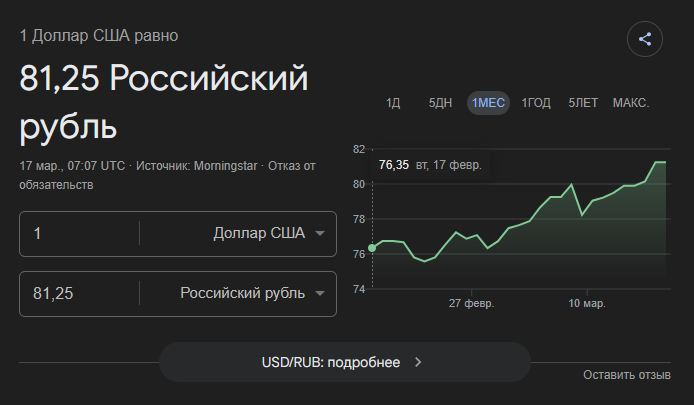Click the arrow icon beside Российский рубль
The height and width of the screenshot is (405, 694).
tap(320, 294)
